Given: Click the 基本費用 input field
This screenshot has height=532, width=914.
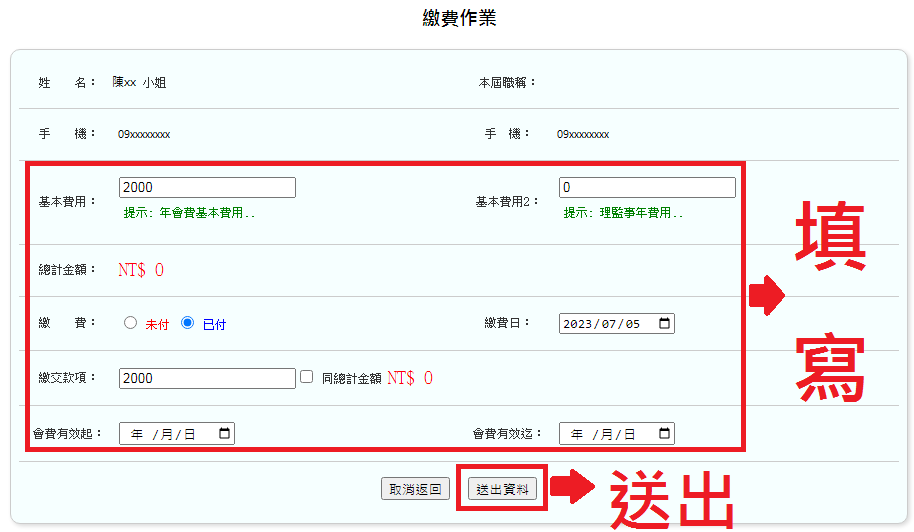Looking at the screenshot, I should 207,187.
